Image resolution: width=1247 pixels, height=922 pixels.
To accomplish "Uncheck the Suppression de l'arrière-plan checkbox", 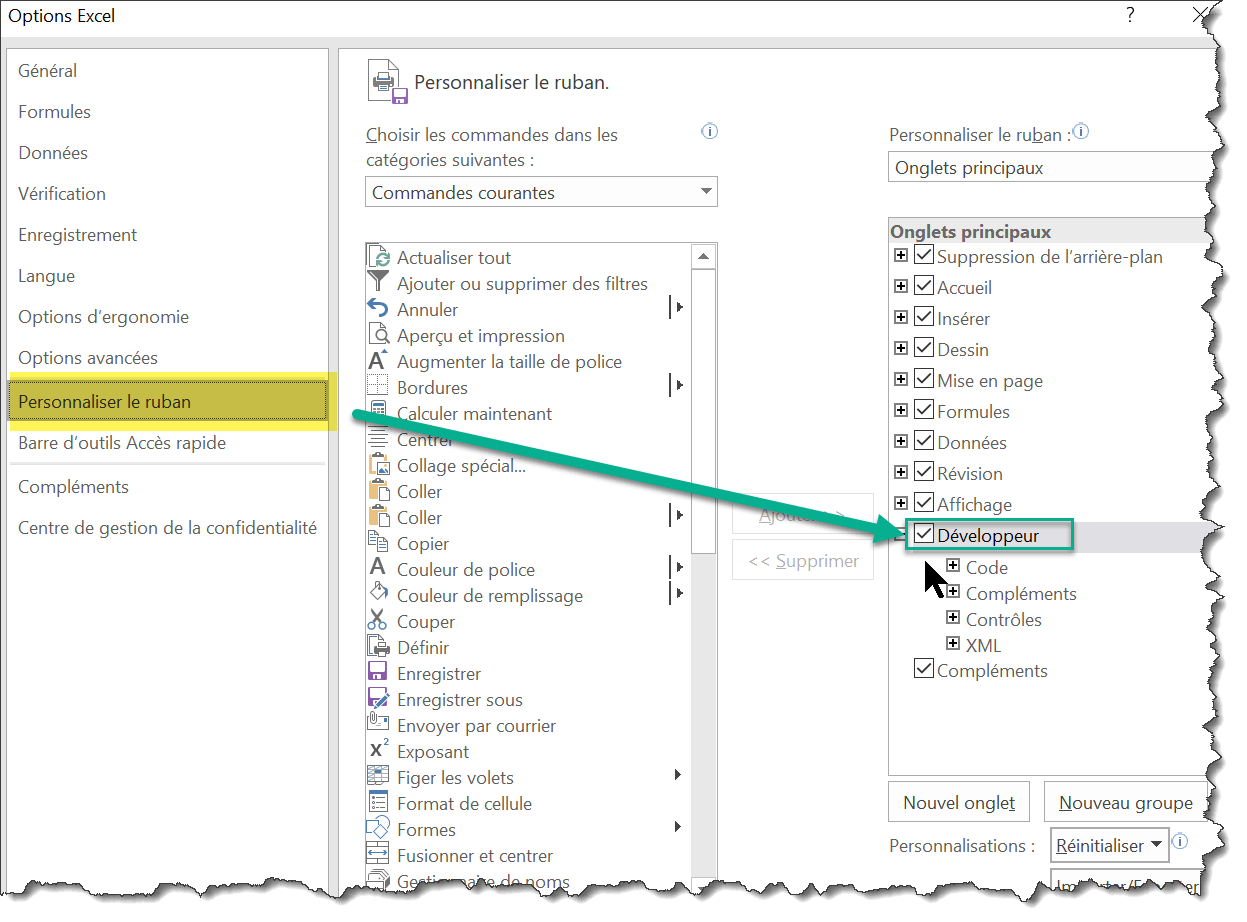I will coord(924,256).
